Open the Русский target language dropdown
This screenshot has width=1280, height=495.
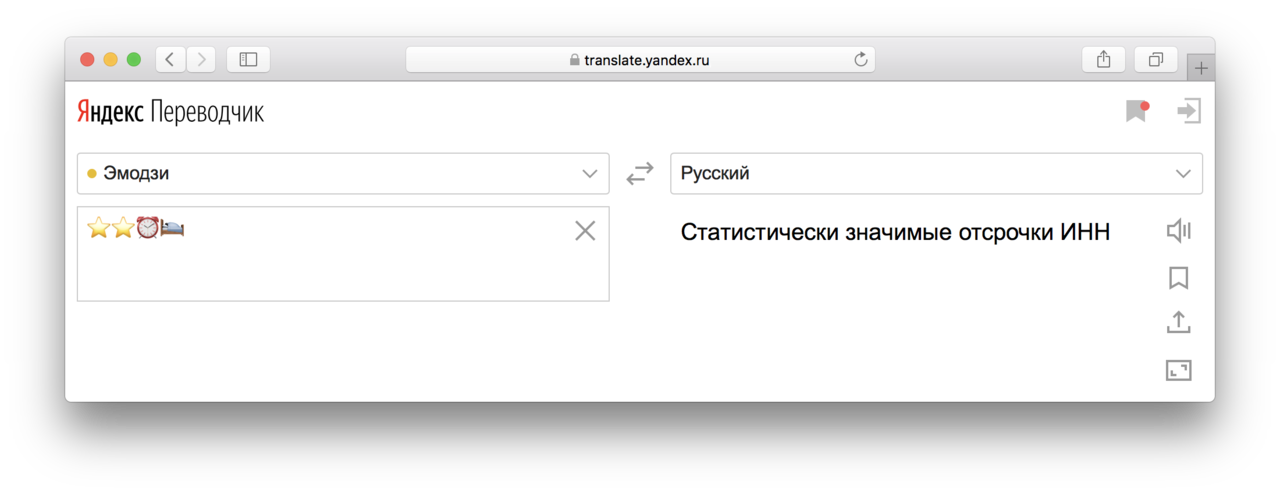point(936,174)
